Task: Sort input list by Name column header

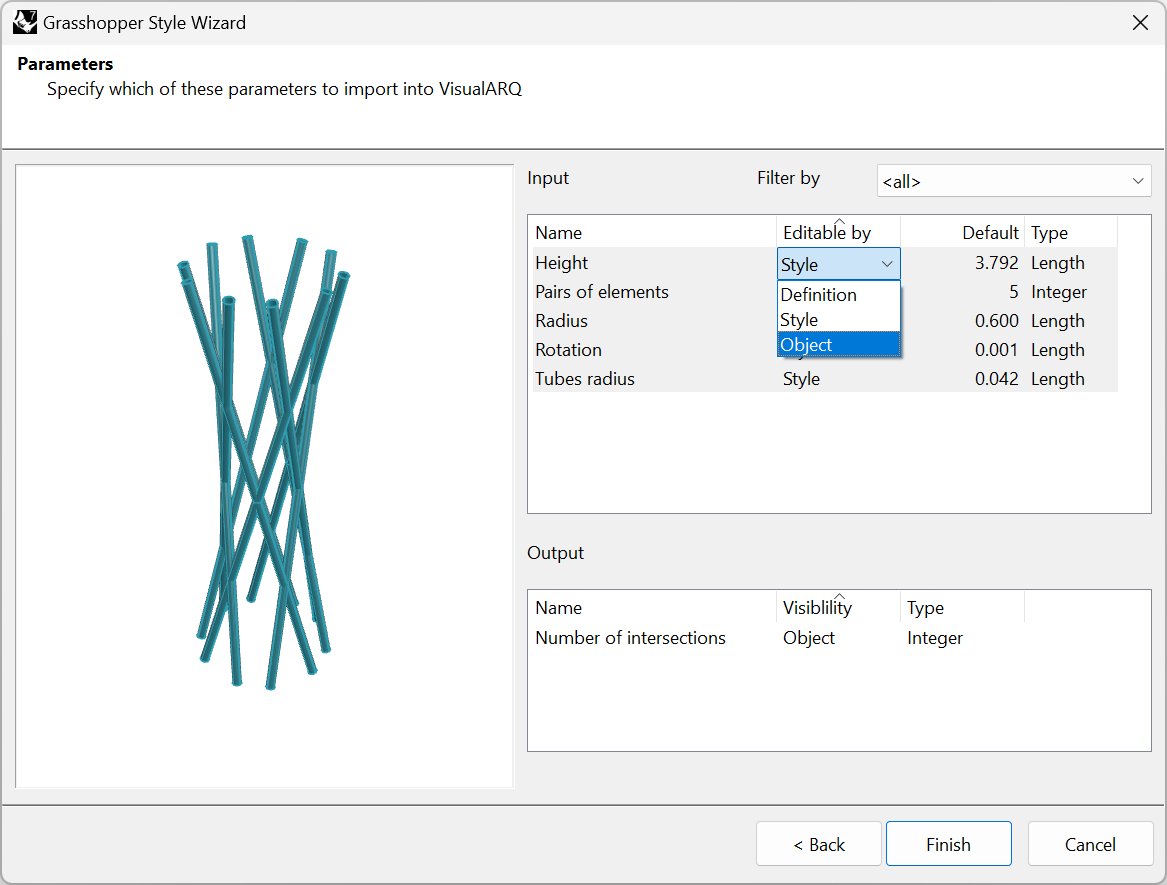Action: 654,233
